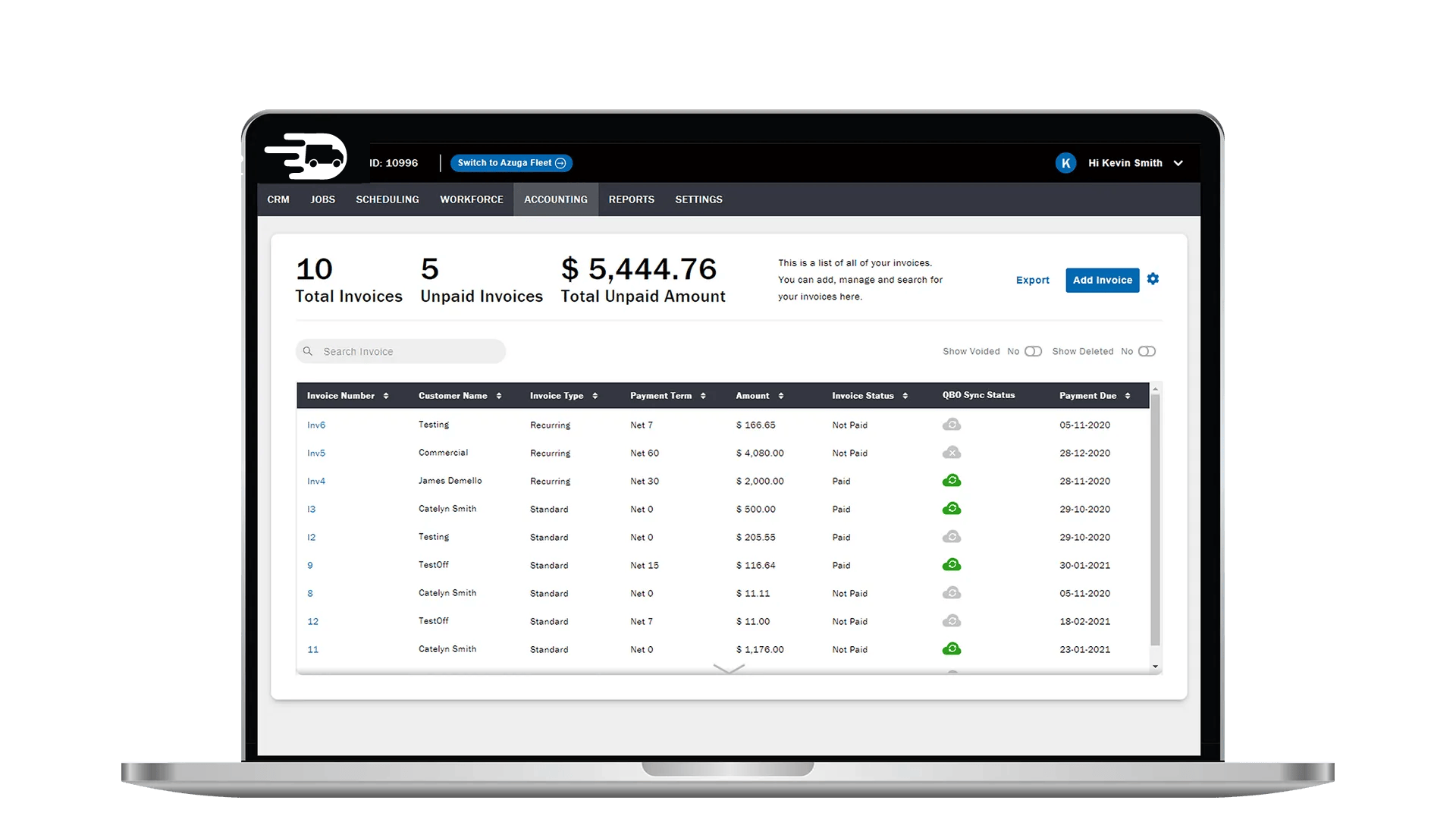Click the K user avatar icon

(1065, 163)
